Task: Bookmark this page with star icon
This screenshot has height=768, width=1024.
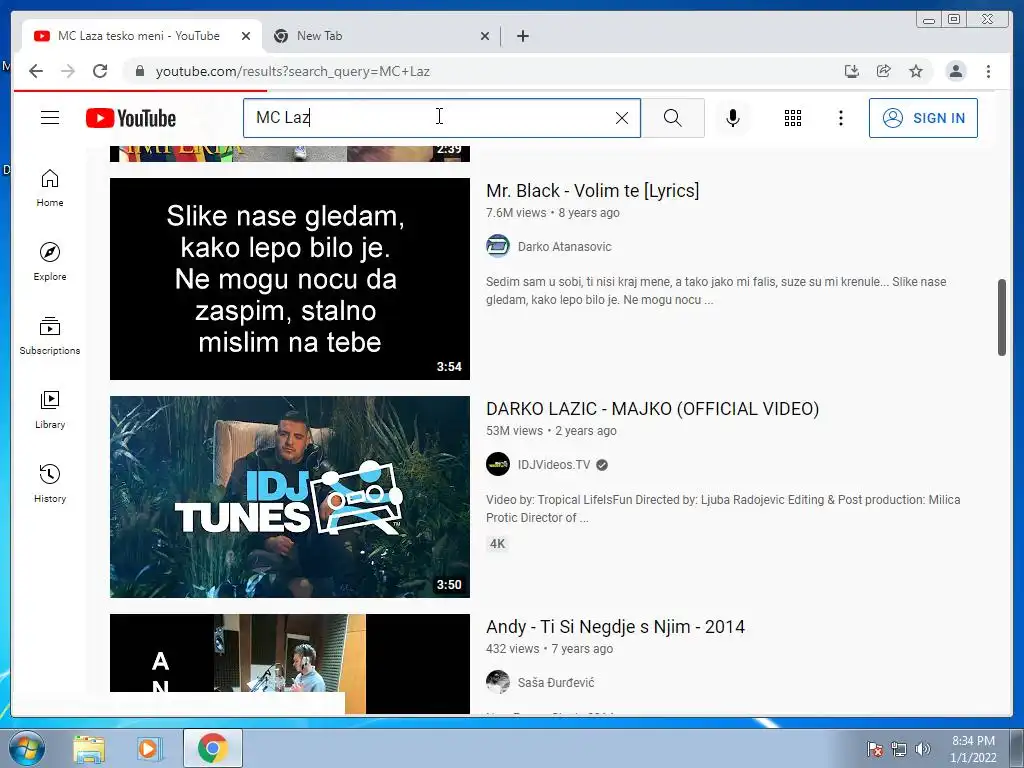Action: [916, 71]
